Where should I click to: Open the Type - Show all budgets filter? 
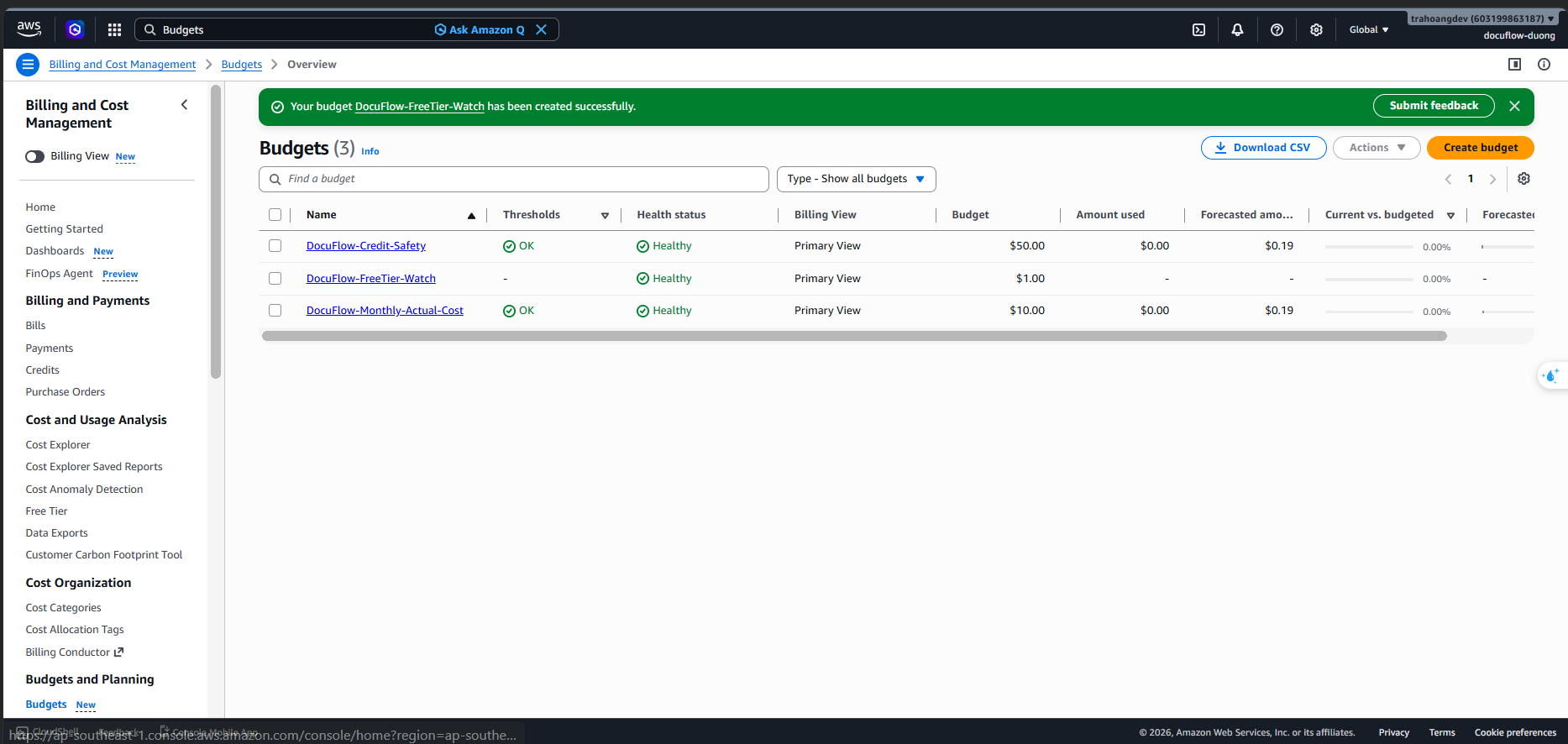856,179
